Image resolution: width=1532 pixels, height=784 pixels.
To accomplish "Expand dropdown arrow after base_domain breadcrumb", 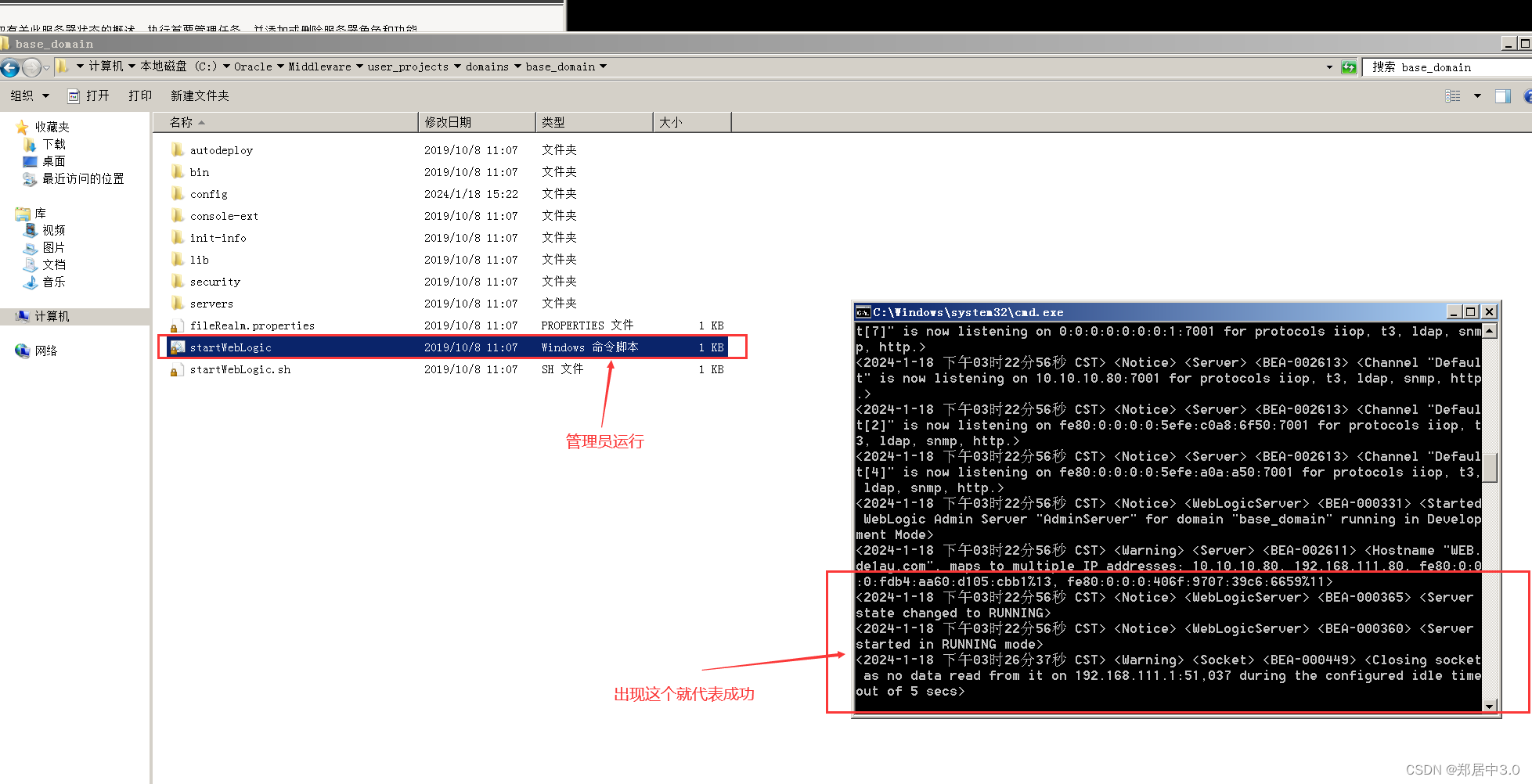I will click(x=603, y=67).
